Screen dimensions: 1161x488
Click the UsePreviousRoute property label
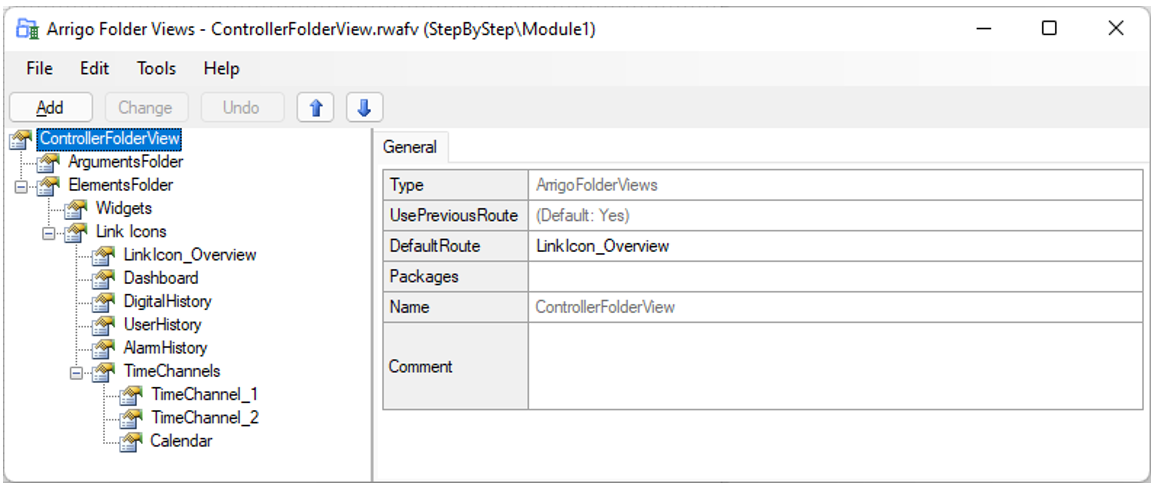(455, 215)
